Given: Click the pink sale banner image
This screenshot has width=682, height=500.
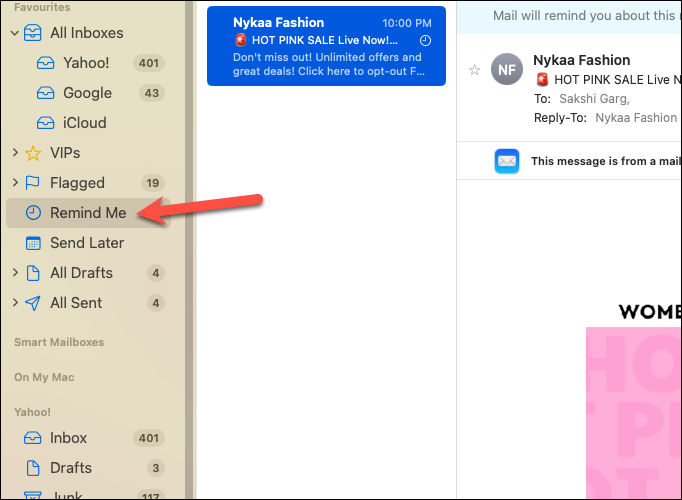Looking at the screenshot, I should click(x=634, y=413).
